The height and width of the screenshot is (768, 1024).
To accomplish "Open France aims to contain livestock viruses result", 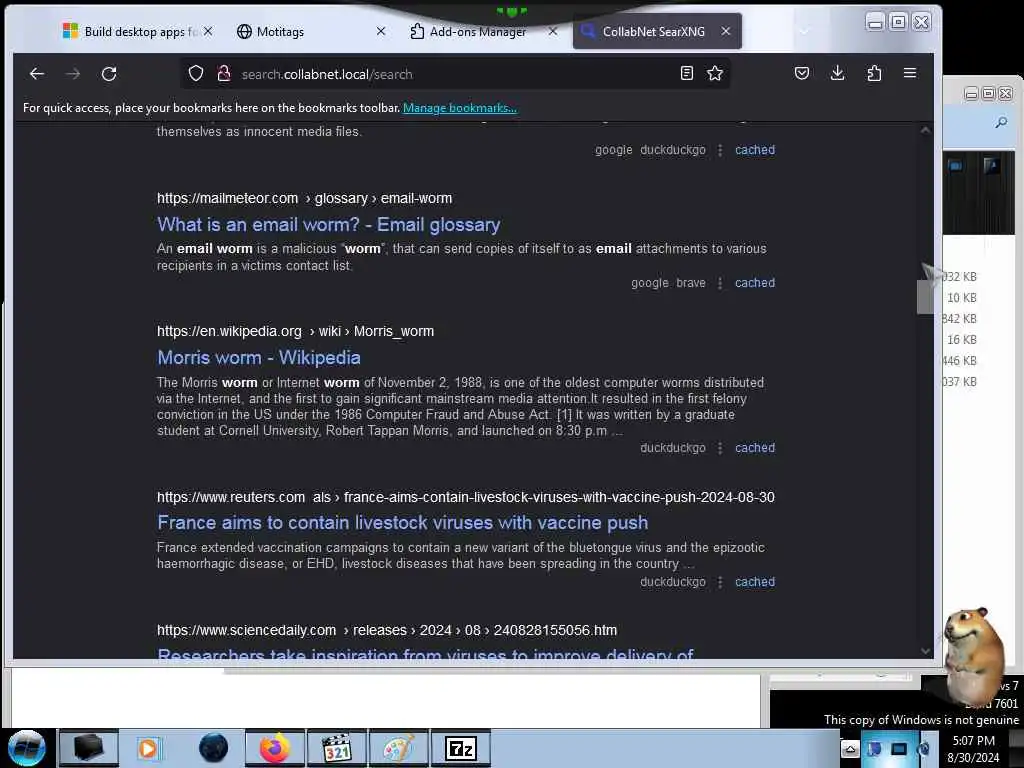I will (402, 522).
